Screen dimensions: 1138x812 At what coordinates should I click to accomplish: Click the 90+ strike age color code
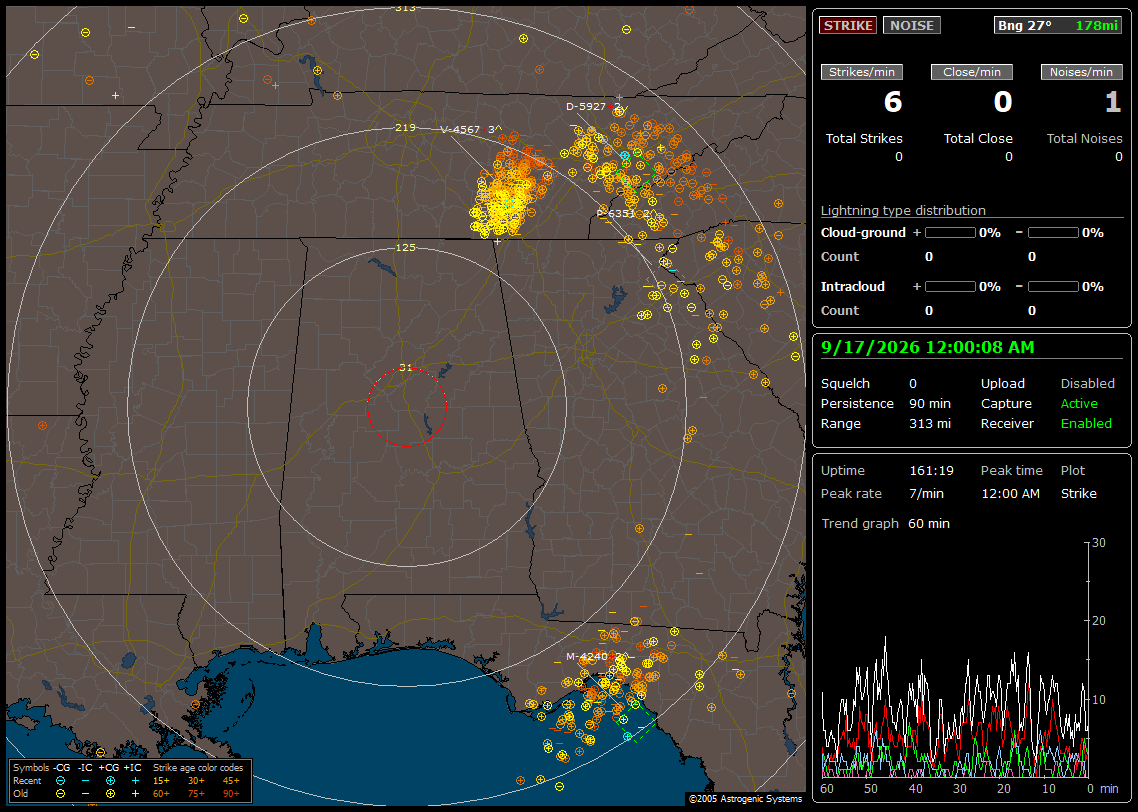232,794
